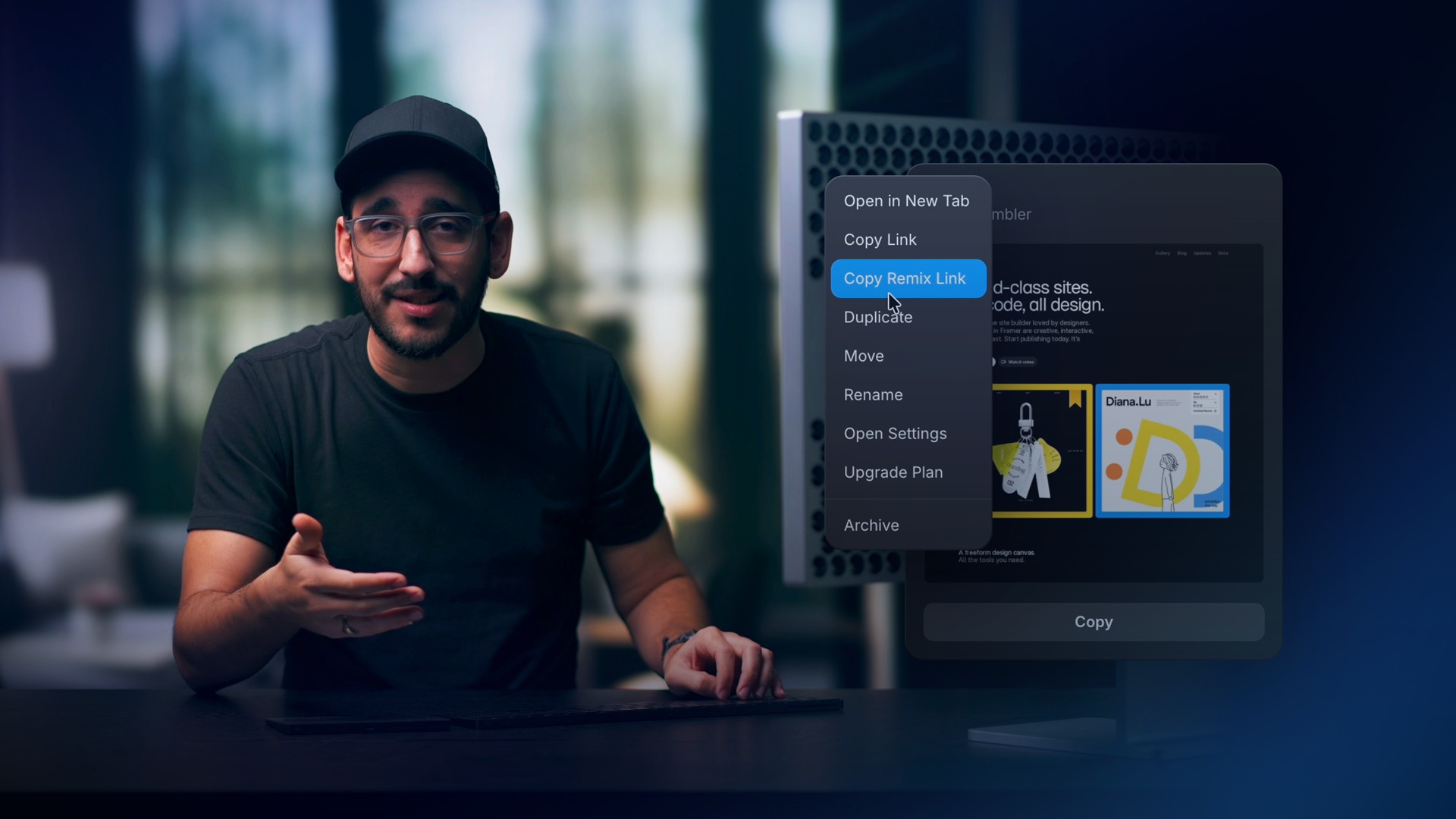Click Copy Remix Link menu item
The image size is (1456, 819).
tap(905, 278)
